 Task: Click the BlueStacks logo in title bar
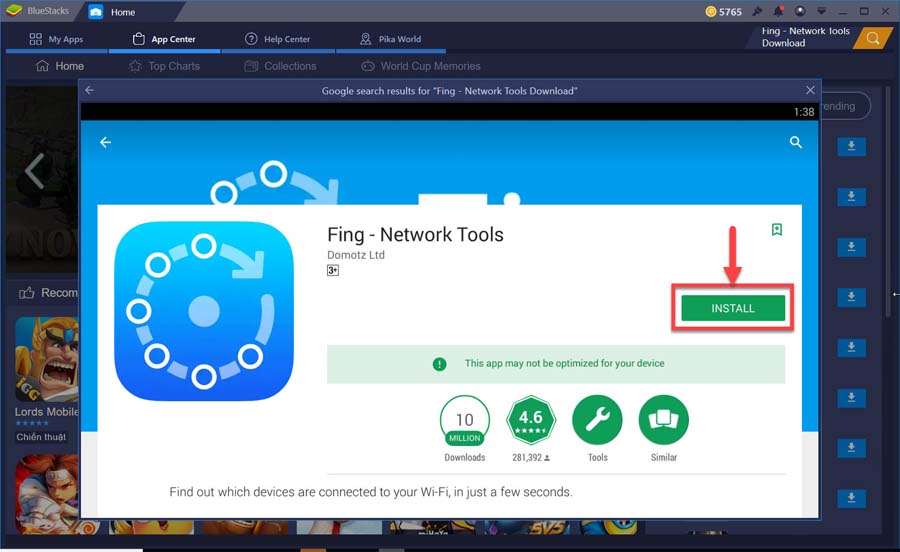[14, 10]
